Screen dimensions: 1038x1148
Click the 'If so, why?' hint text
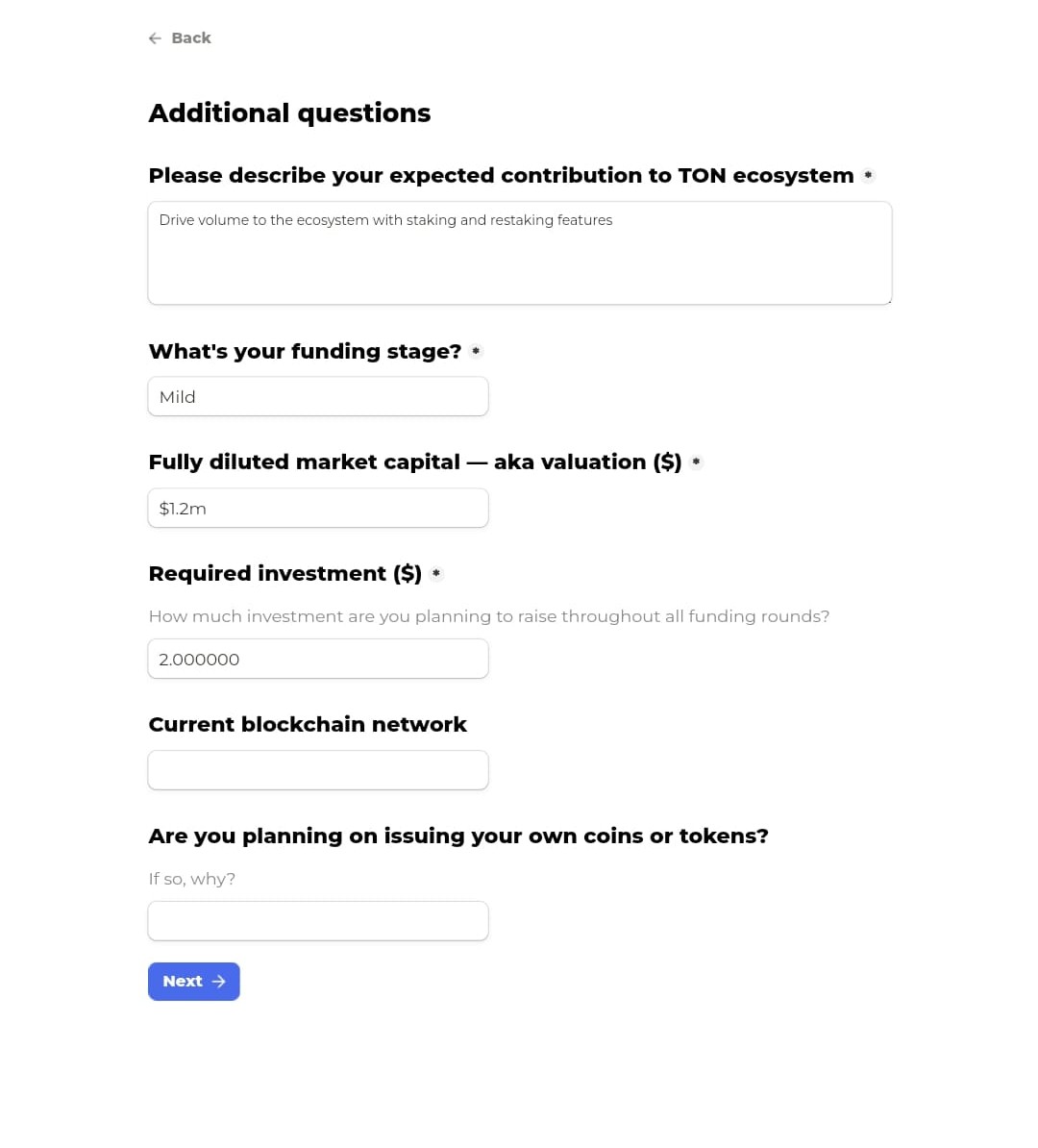click(191, 878)
